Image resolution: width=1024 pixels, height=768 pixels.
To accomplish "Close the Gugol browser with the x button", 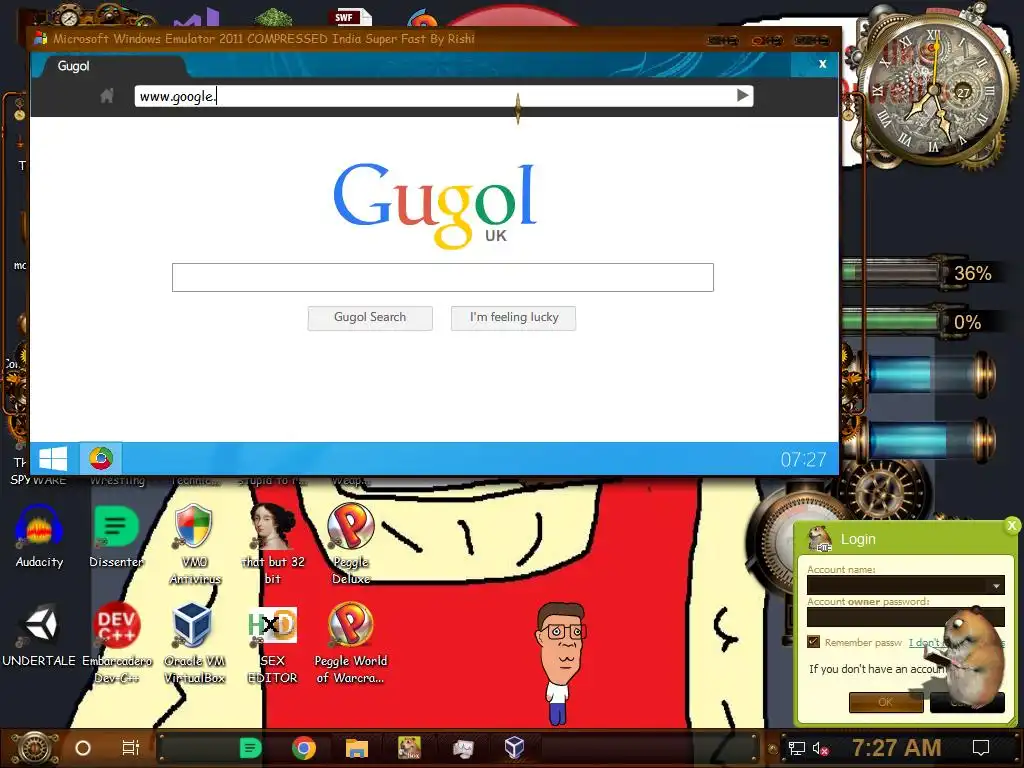I will [x=822, y=64].
